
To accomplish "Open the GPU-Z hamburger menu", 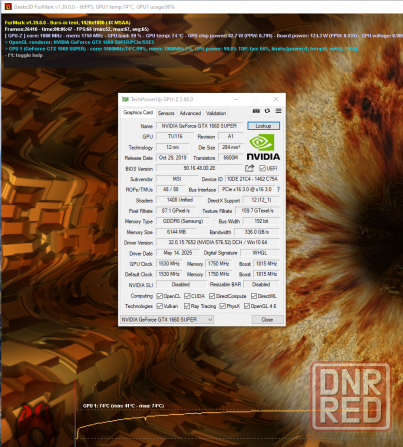I will pyautogui.click(x=279, y=111).
